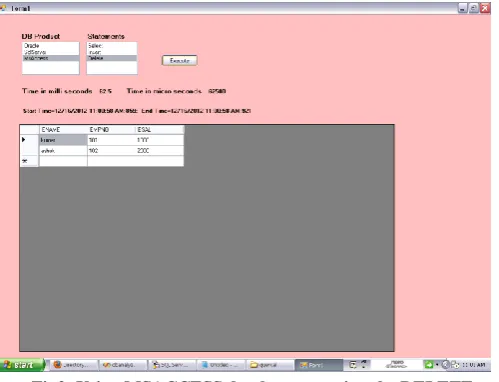Select the ESAL cell in row 102
499x382 pixels.
[159, 151]
